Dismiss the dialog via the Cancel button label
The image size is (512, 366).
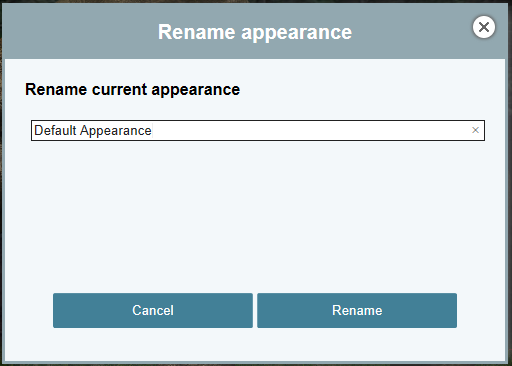153,310
